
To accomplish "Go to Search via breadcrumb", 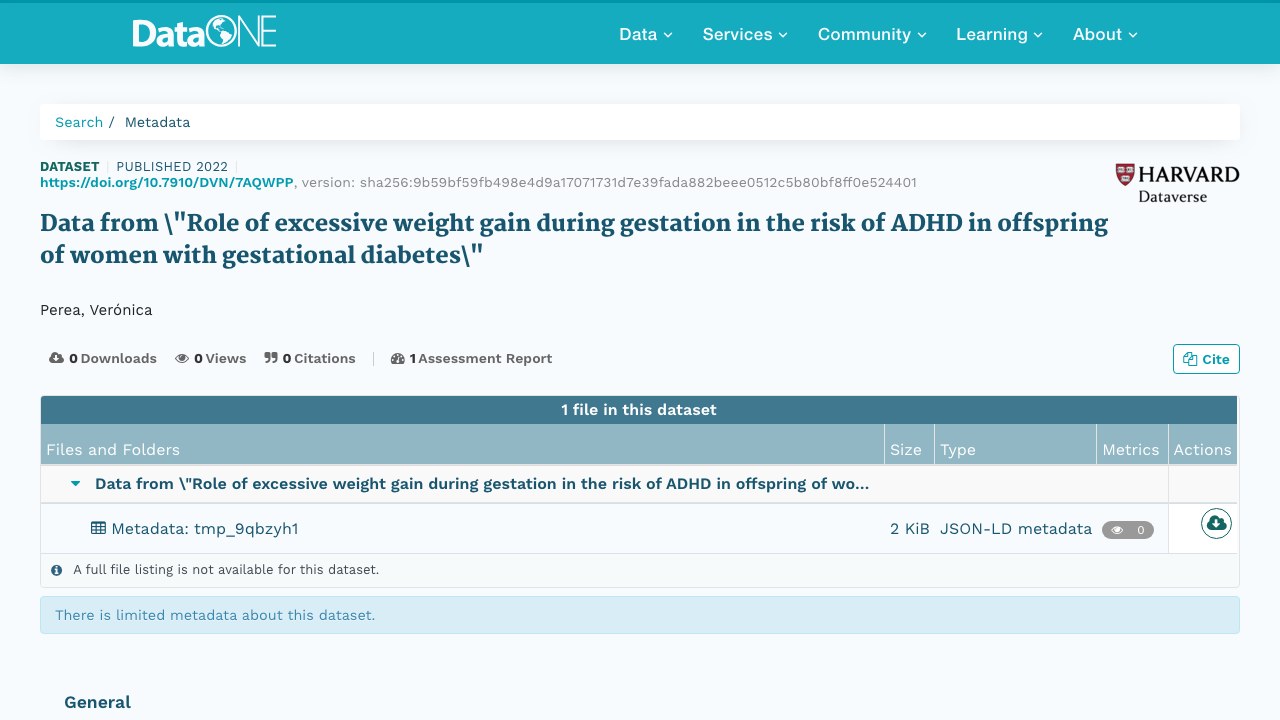I will point(79,122).
